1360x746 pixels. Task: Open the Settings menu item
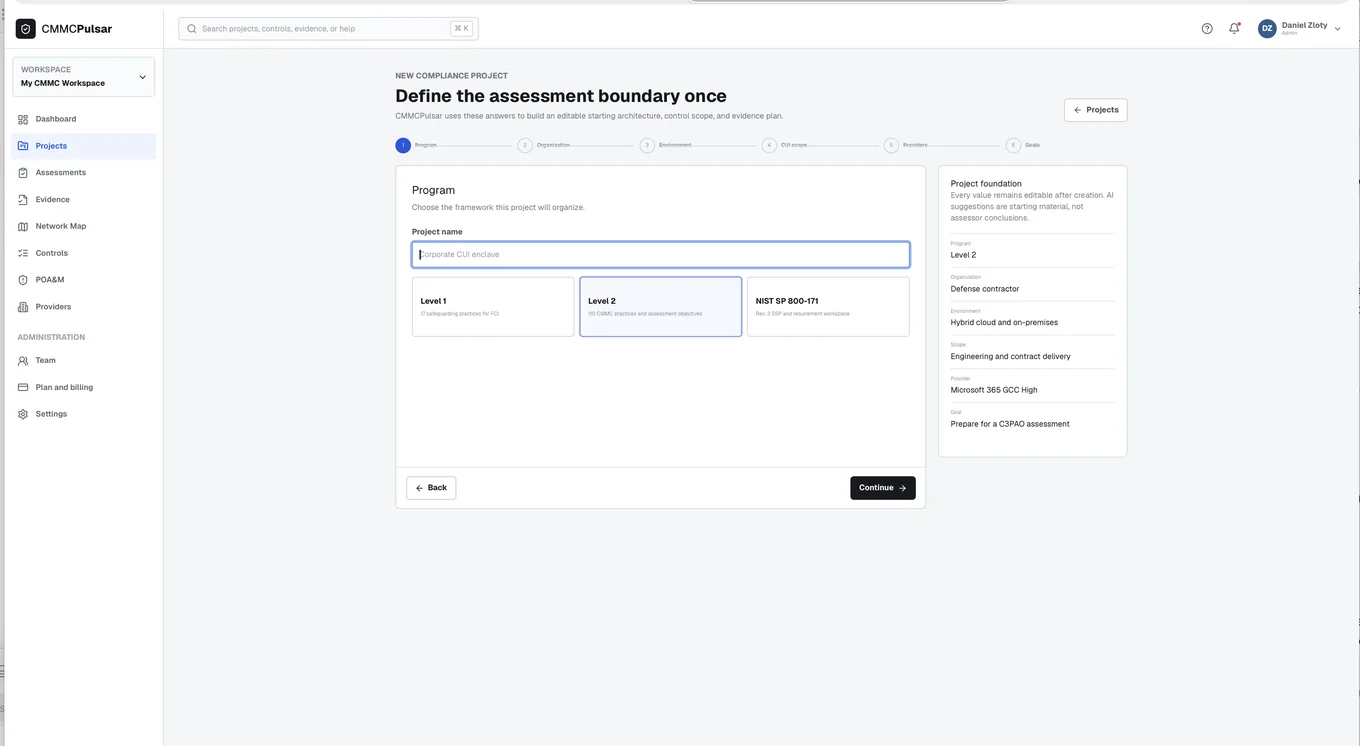point(84,414)
